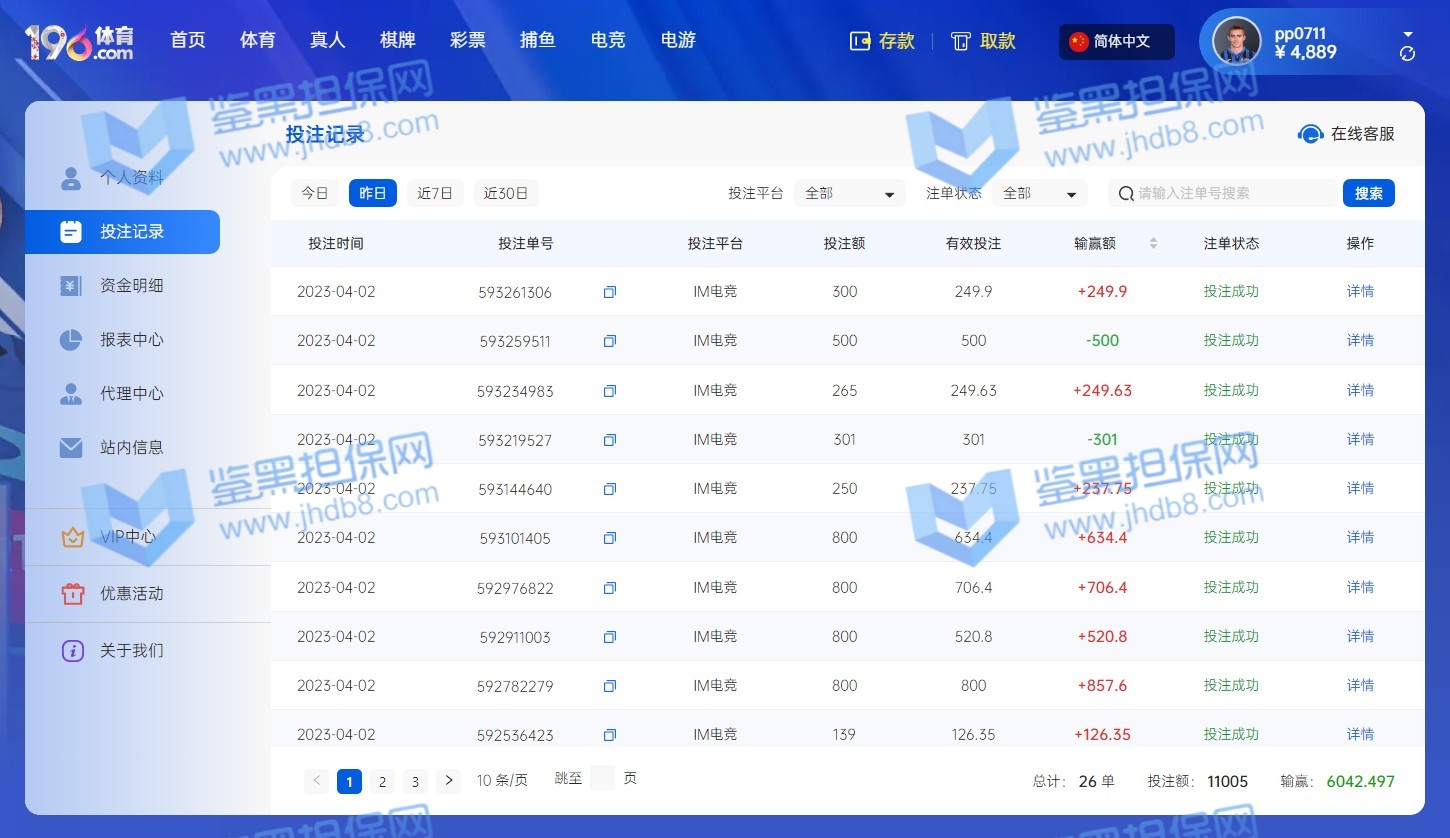Click the sort arrows on 输赢额 column
1450x838 pixels.
coord(1153,243)
